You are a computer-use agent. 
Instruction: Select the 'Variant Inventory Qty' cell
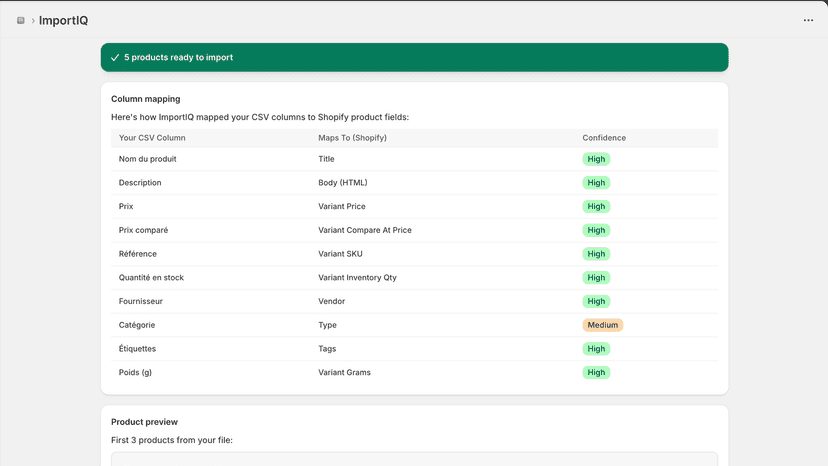[x=357, y=278]
